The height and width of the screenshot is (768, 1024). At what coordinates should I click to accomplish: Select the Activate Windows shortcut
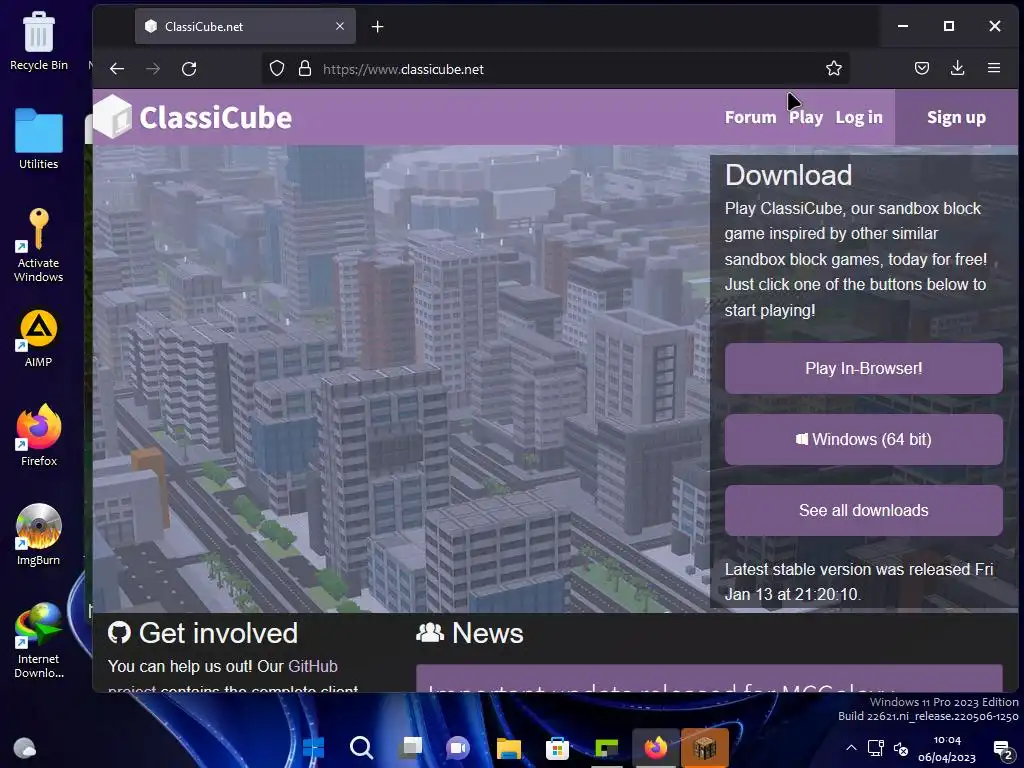point(39,245)
